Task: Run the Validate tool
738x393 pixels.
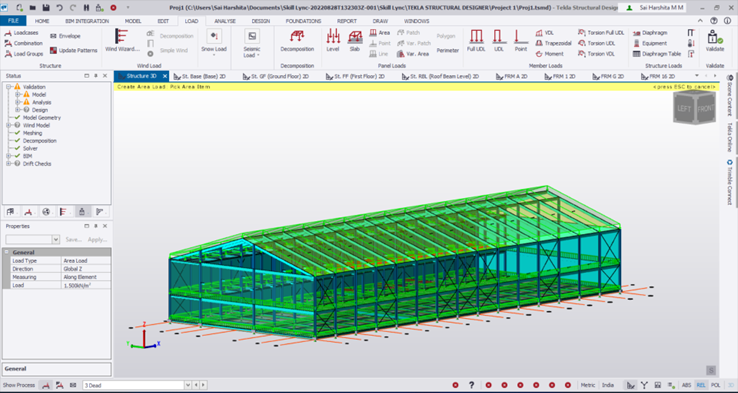Action: coord(714,40)
